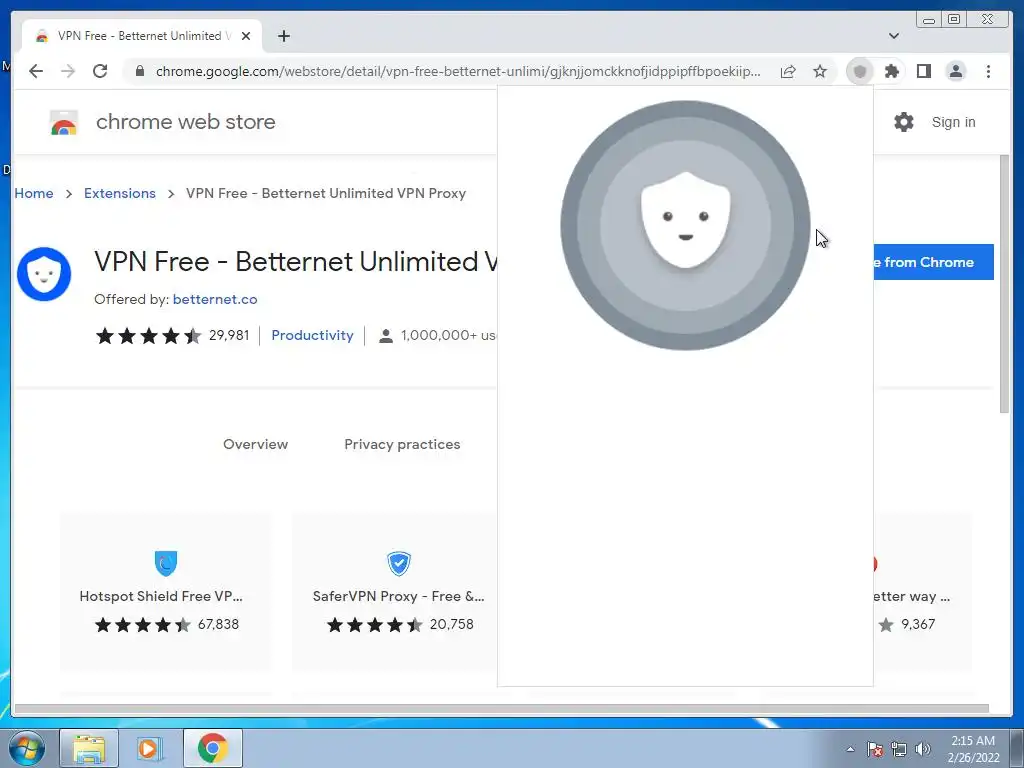This screenshot has height=768, width=1024.
Task: Open Windows Media Player from taskbar
Action: [150, 748]
